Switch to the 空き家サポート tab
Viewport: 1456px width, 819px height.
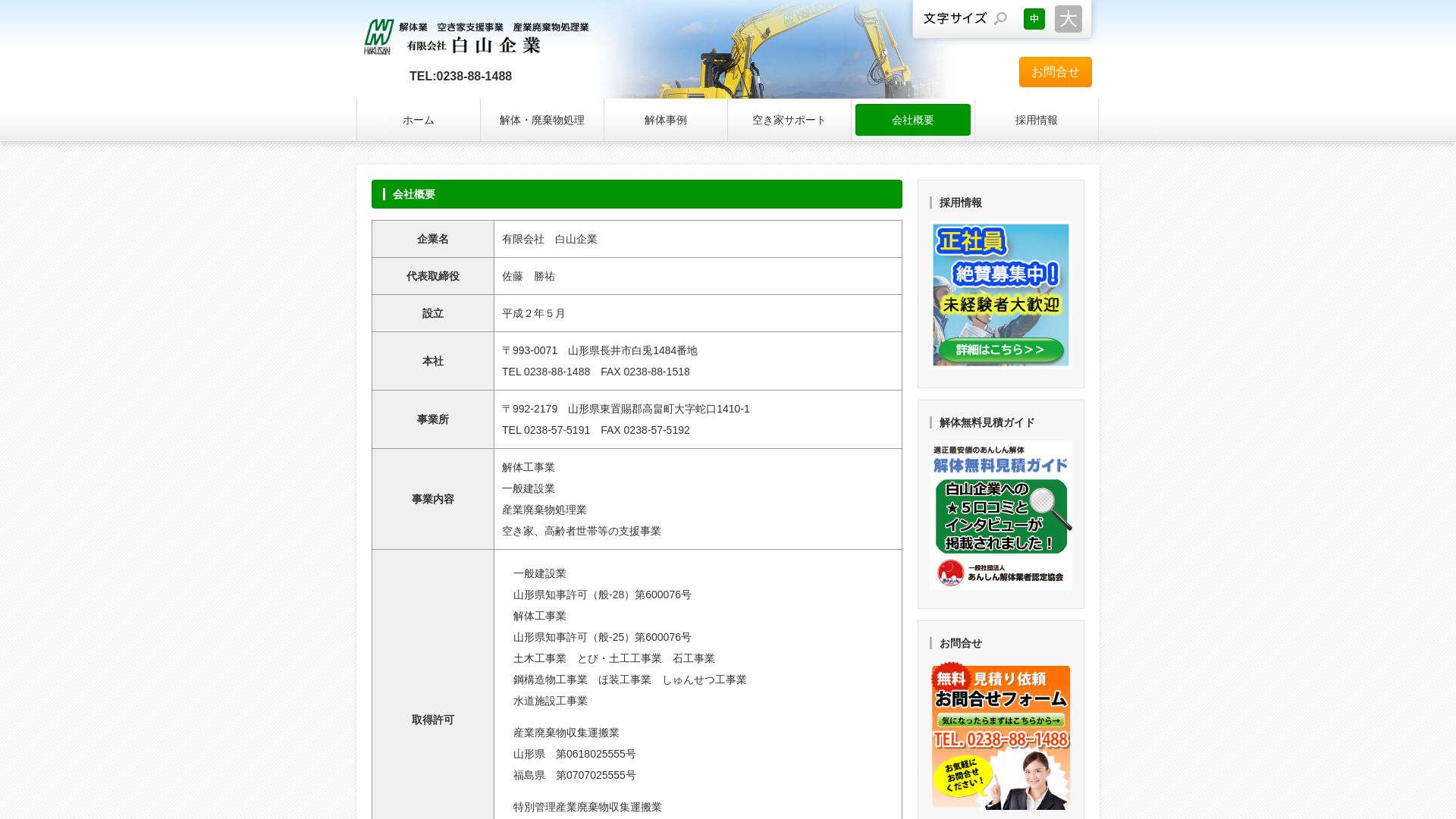click(789, 119)
